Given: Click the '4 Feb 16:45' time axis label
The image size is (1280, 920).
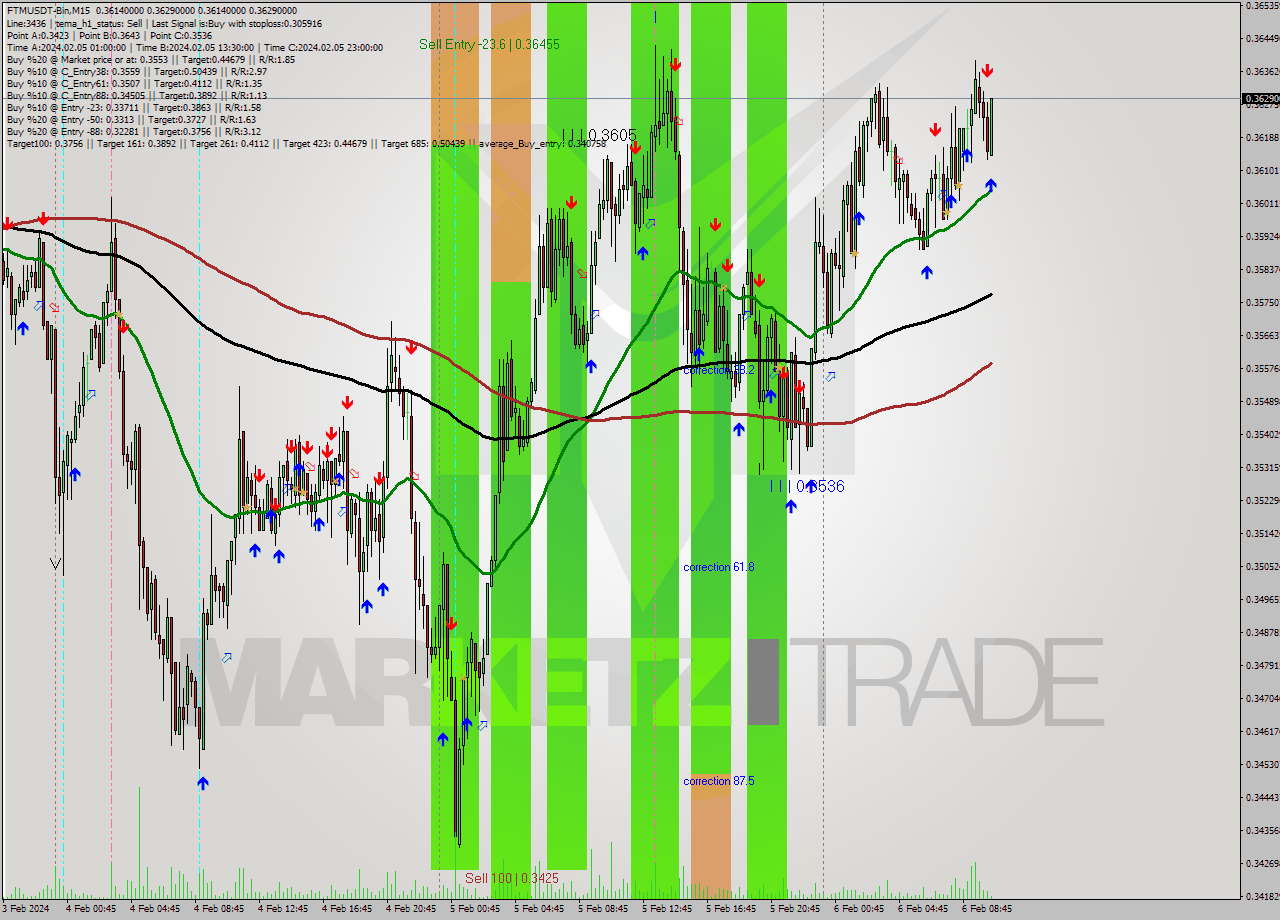Looking at the screenshot, I should (347, 909).
